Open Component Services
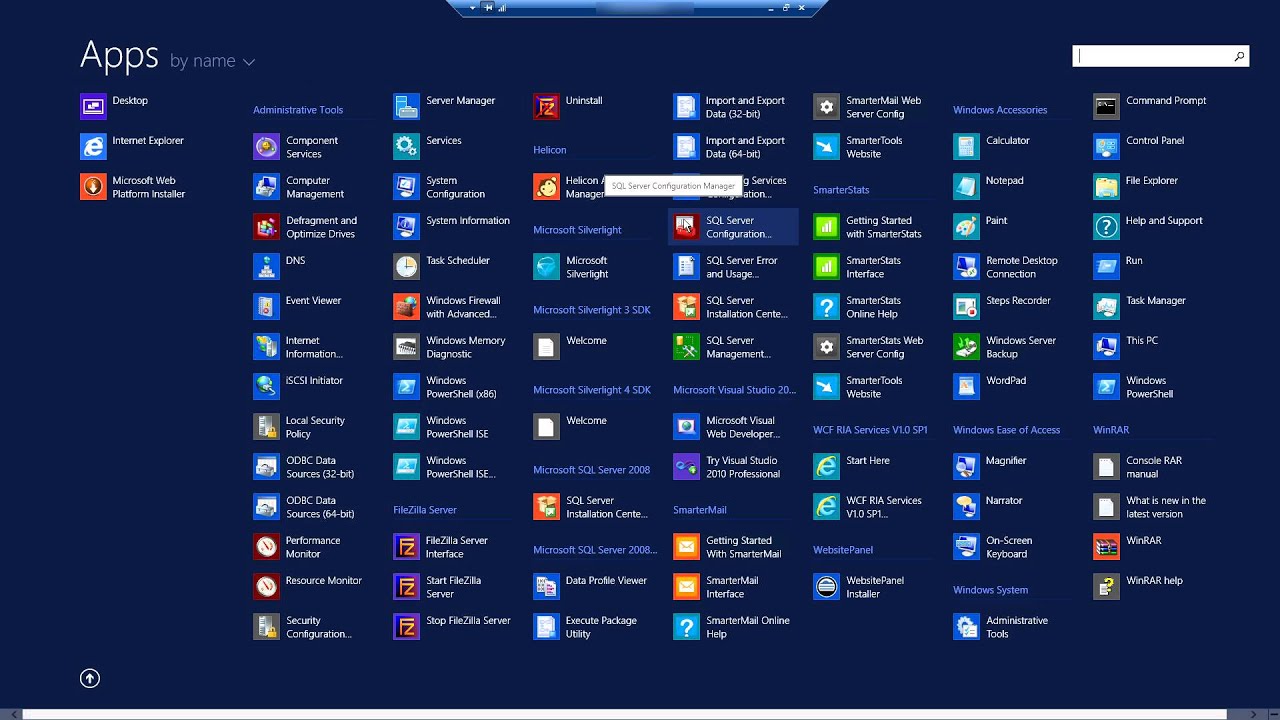1280x720 pixels. pyautogui.click(x=297, y=147)
